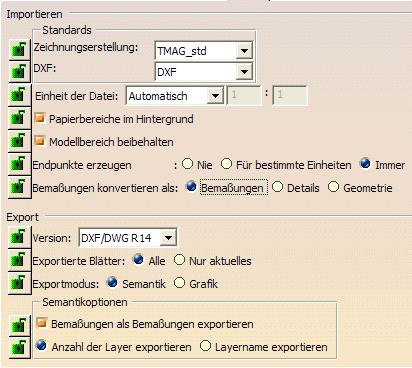Viewport: 412px width, 368px height.
Task: Select the Grafik export mode
Action: [179, 283]
